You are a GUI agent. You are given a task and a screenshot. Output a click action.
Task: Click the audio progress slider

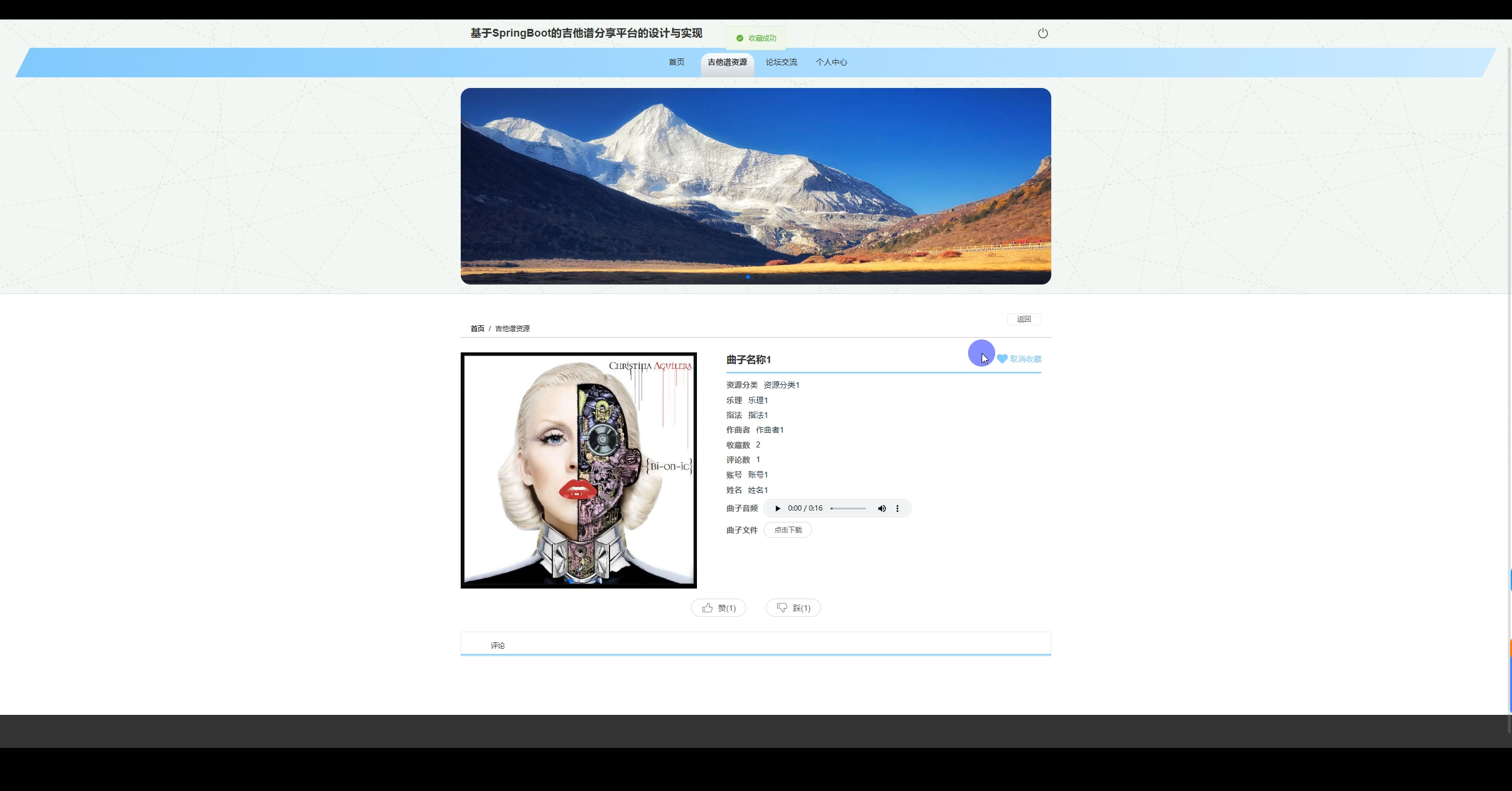848,508
